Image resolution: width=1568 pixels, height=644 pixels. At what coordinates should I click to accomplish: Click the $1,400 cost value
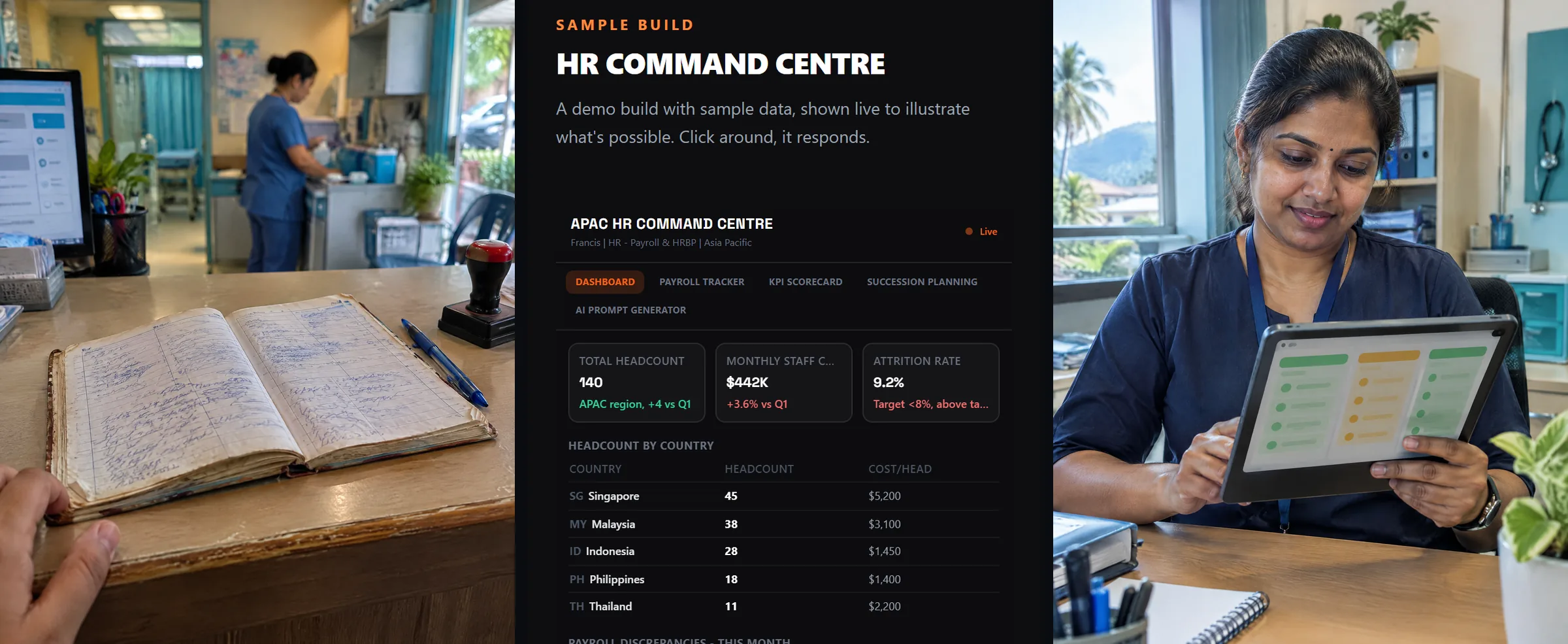885,579
